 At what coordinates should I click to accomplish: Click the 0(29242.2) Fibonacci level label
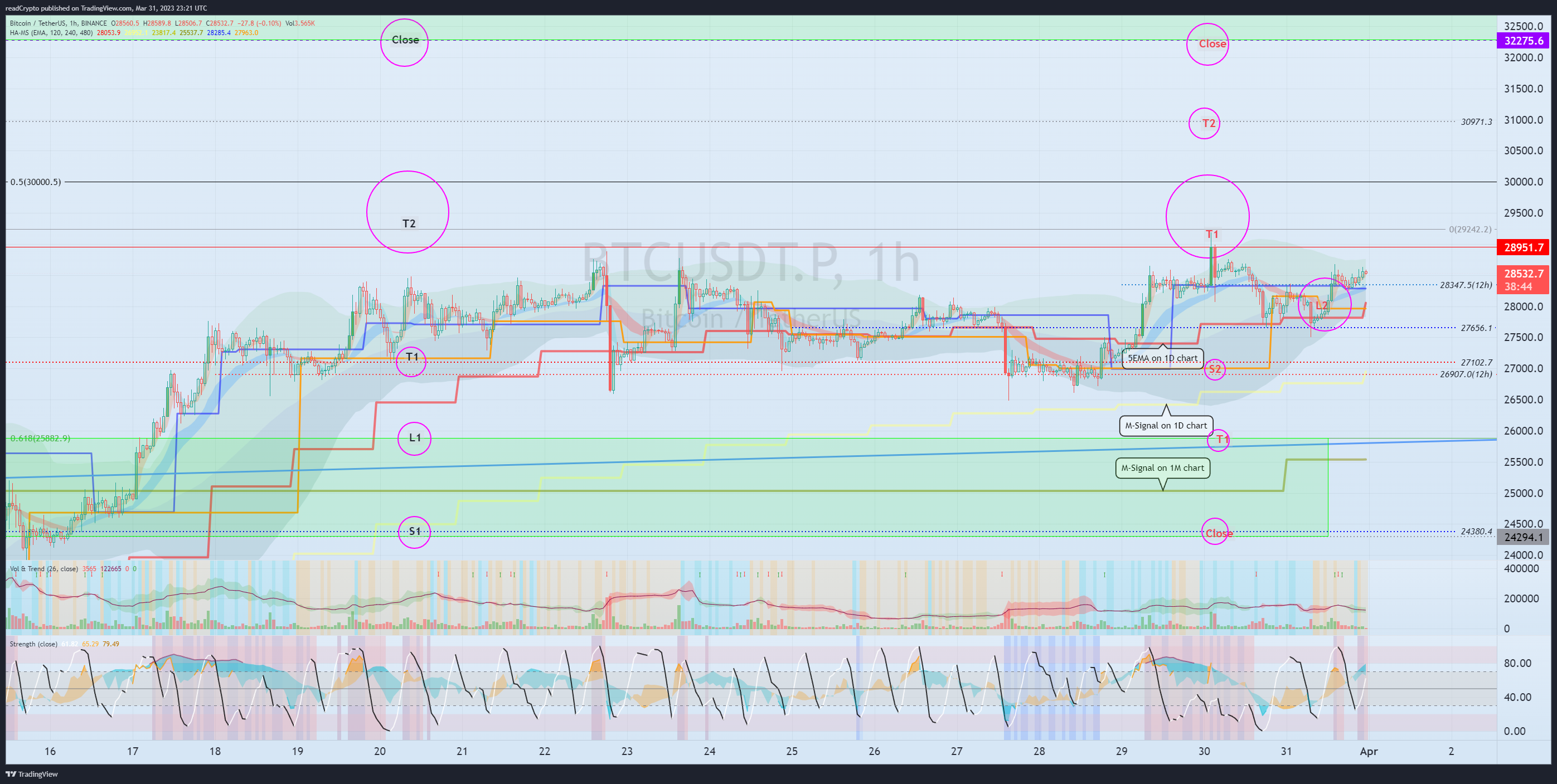(x=1470, y=230)
